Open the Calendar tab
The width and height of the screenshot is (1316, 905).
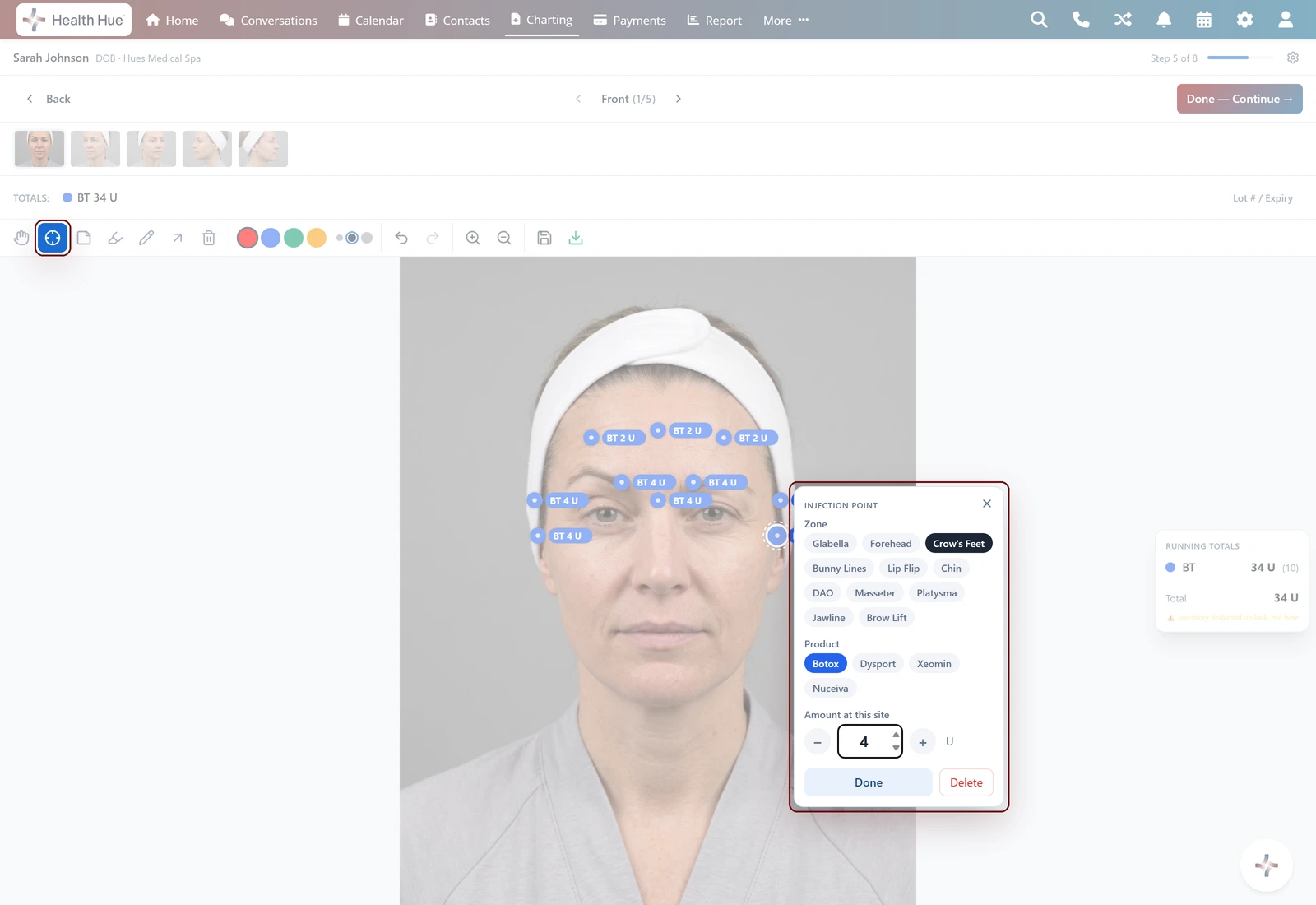pyautogui.click(x=370, y=20)
